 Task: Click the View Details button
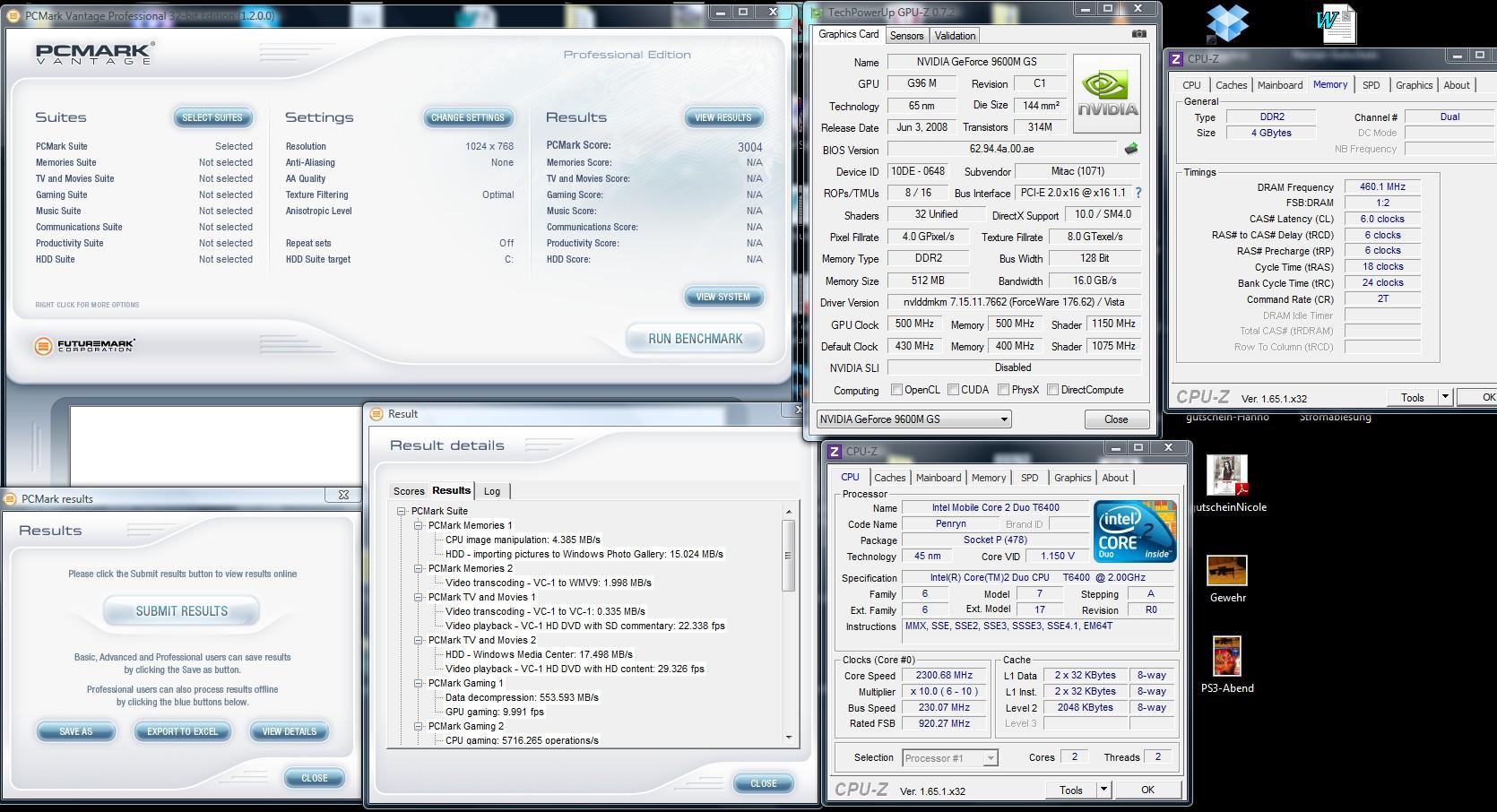(x=289, y=731)
